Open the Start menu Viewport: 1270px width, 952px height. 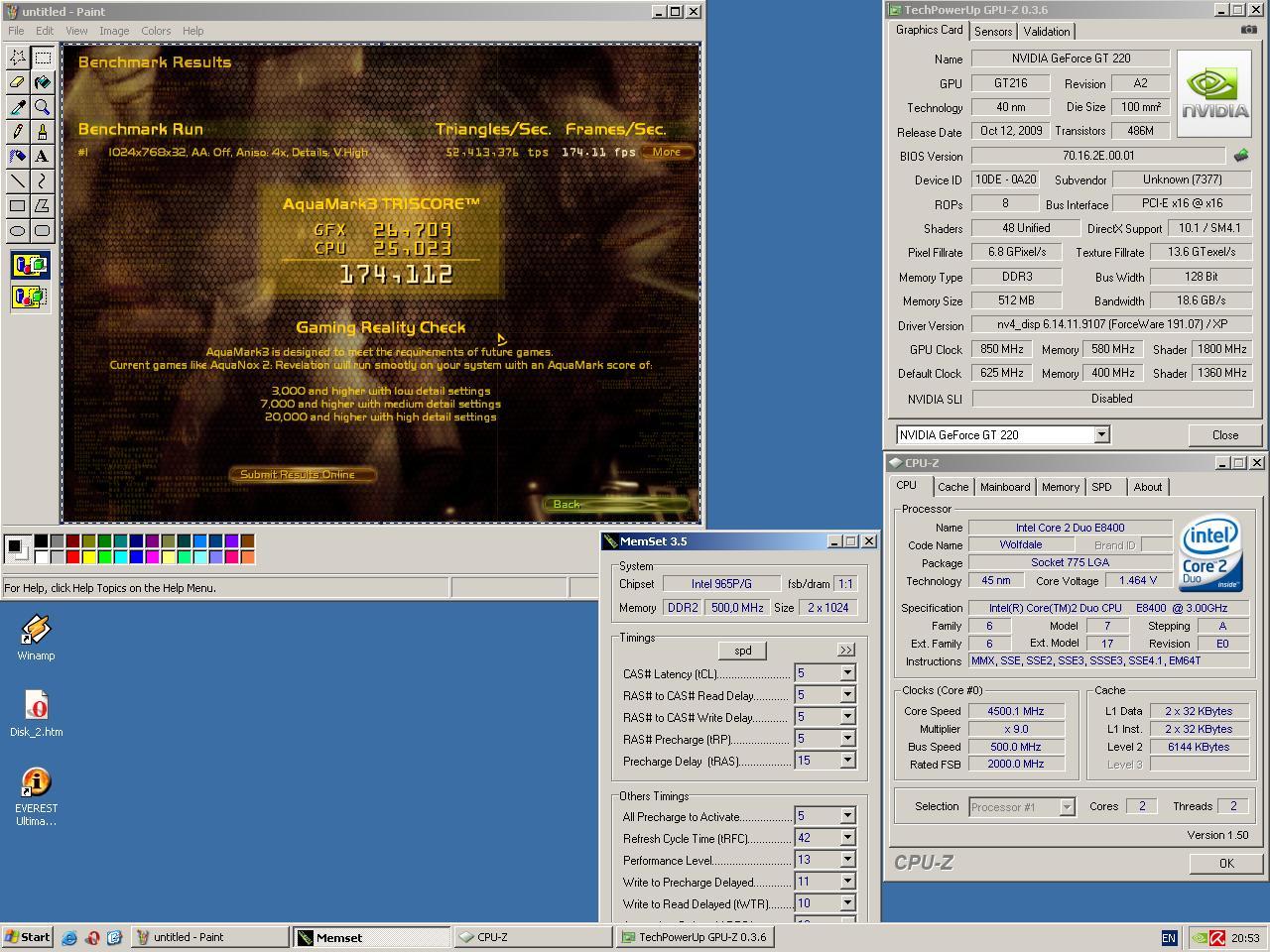tap(28, 937)
